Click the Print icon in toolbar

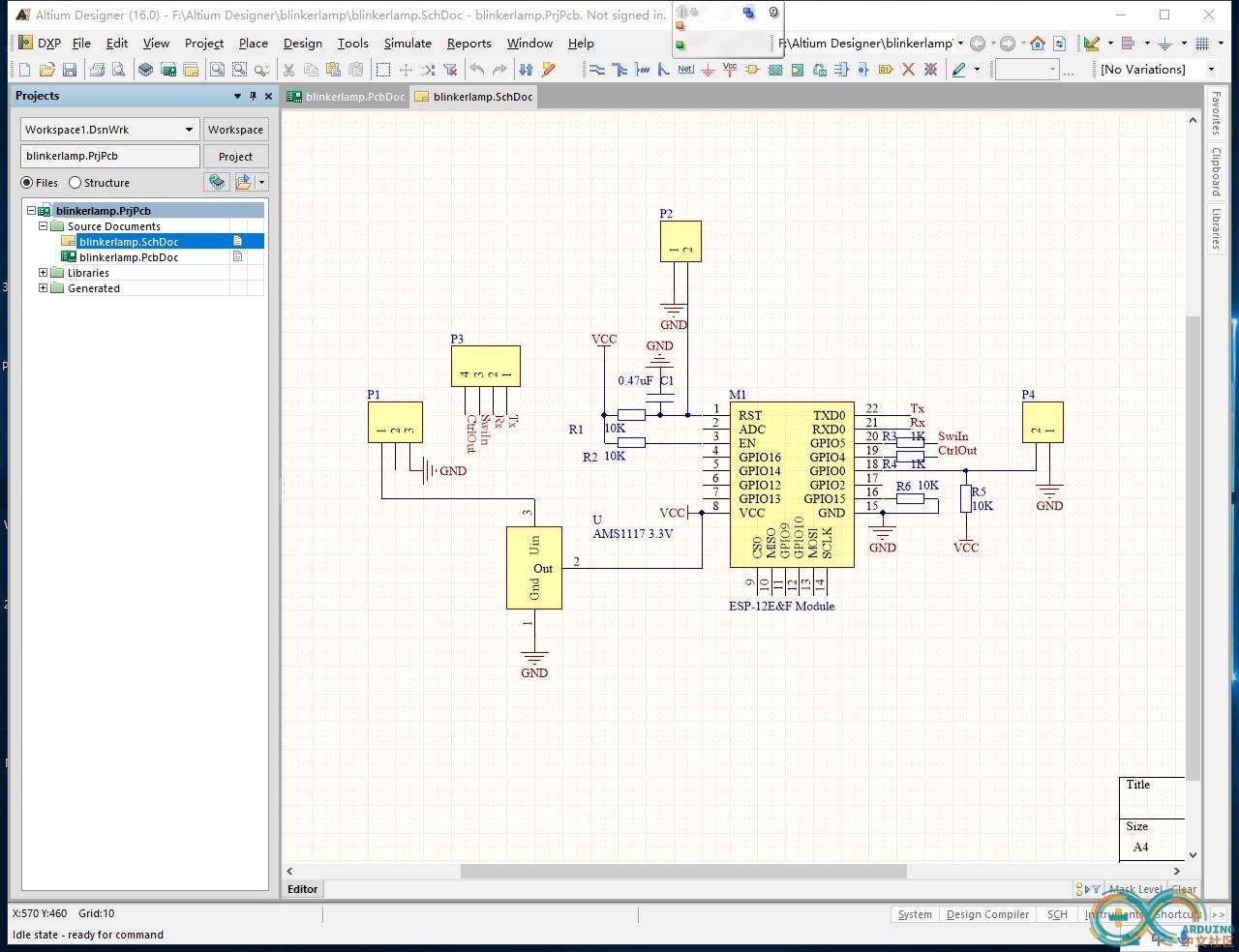click(97, 70)
